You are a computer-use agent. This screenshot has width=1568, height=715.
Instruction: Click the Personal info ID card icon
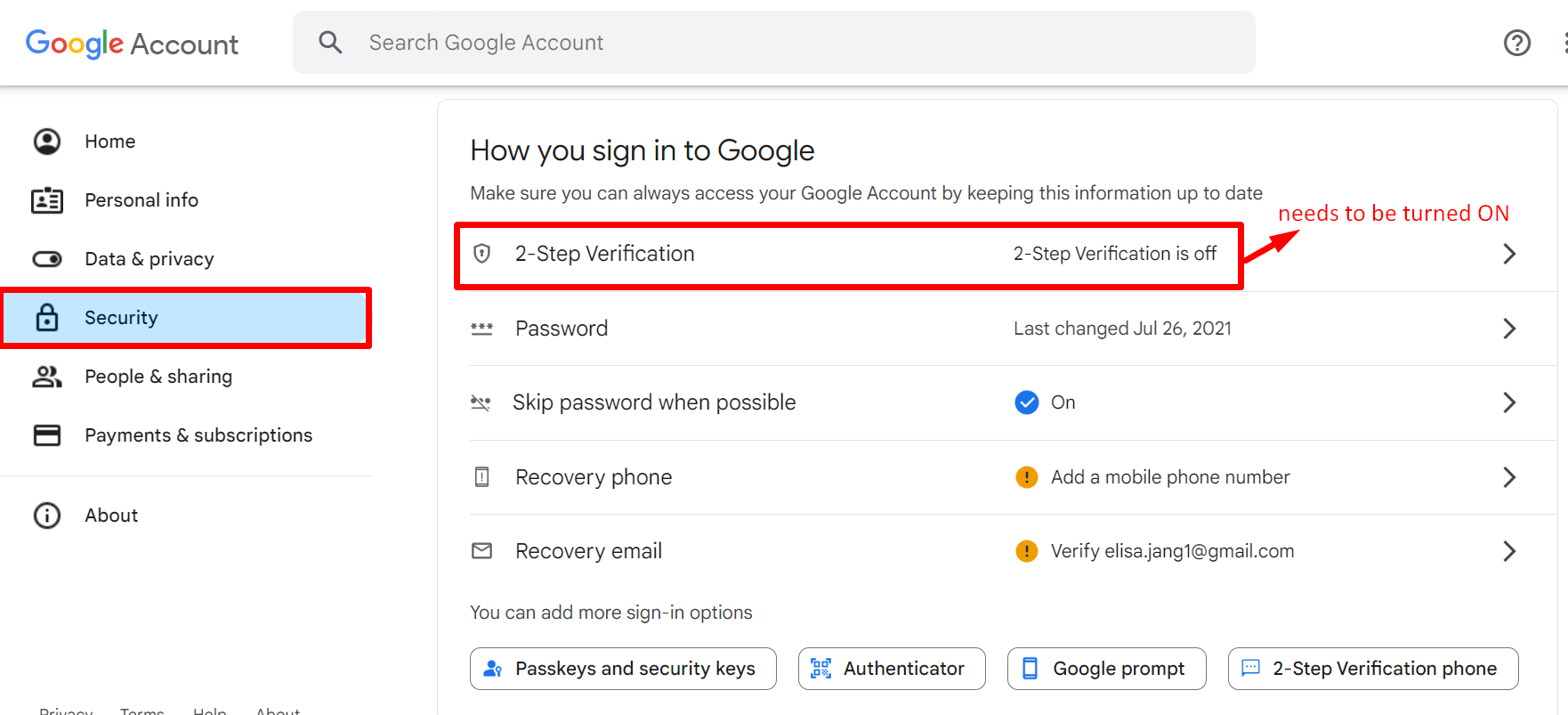pyautogui.click(x=47, y=200)
